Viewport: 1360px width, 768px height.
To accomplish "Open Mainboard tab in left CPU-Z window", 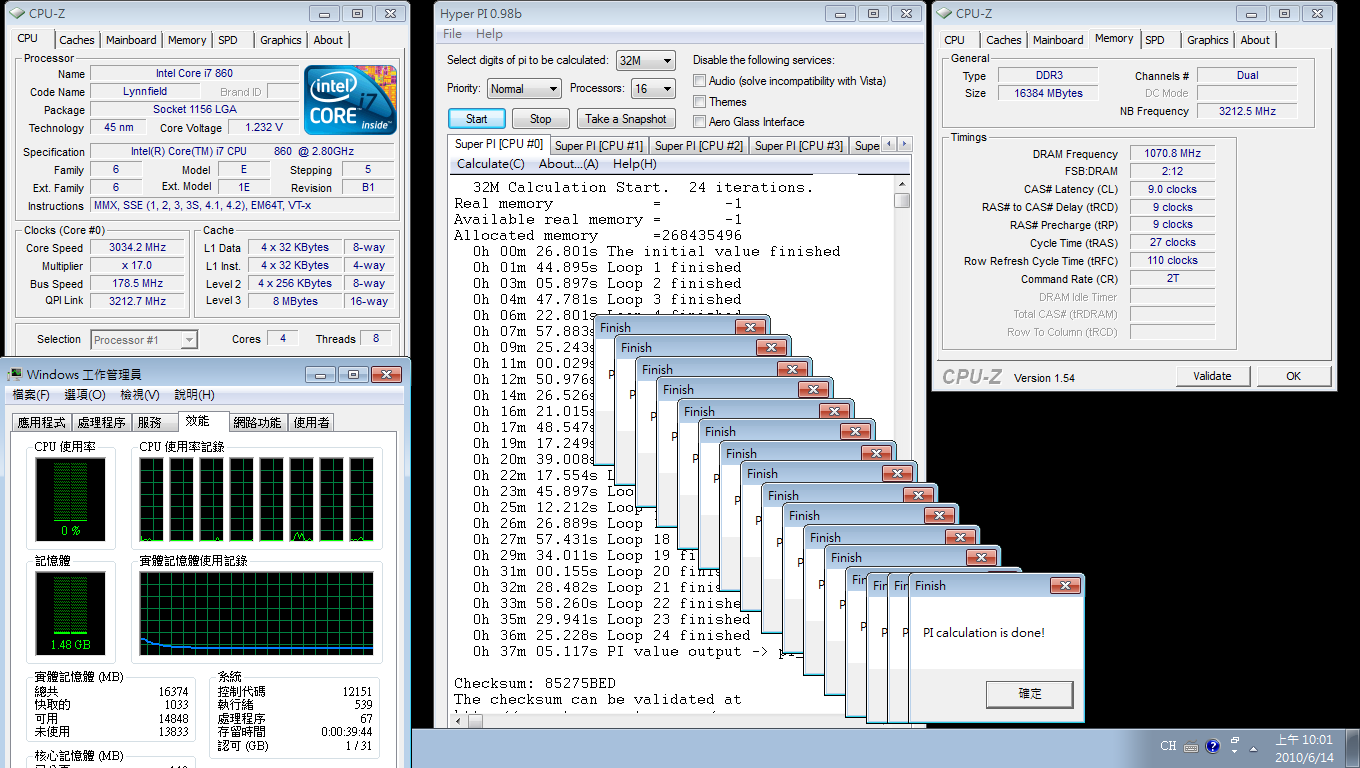I will coord(131,40).
